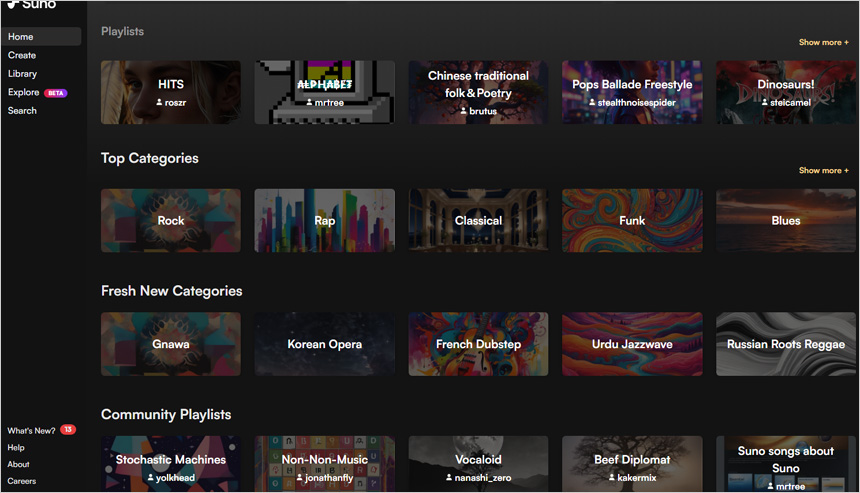Choose the Korean Opera category tile
The image size is (860, 493).
coord(324,344)
